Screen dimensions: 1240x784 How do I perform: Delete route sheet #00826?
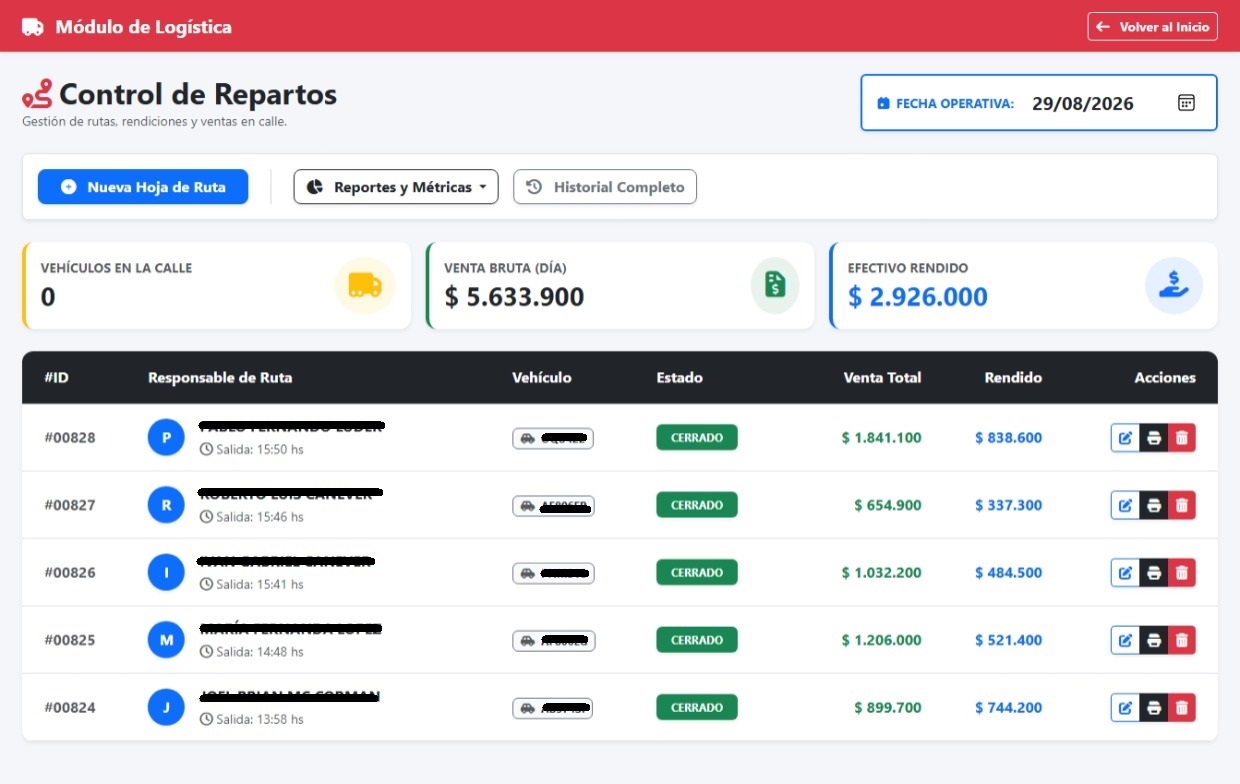tap(1182, 573)
